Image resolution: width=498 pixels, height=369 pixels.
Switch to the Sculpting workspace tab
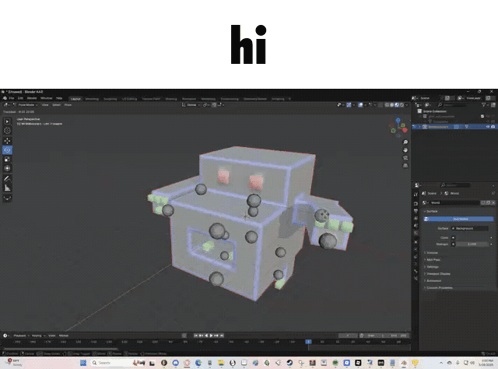[110, 99]
